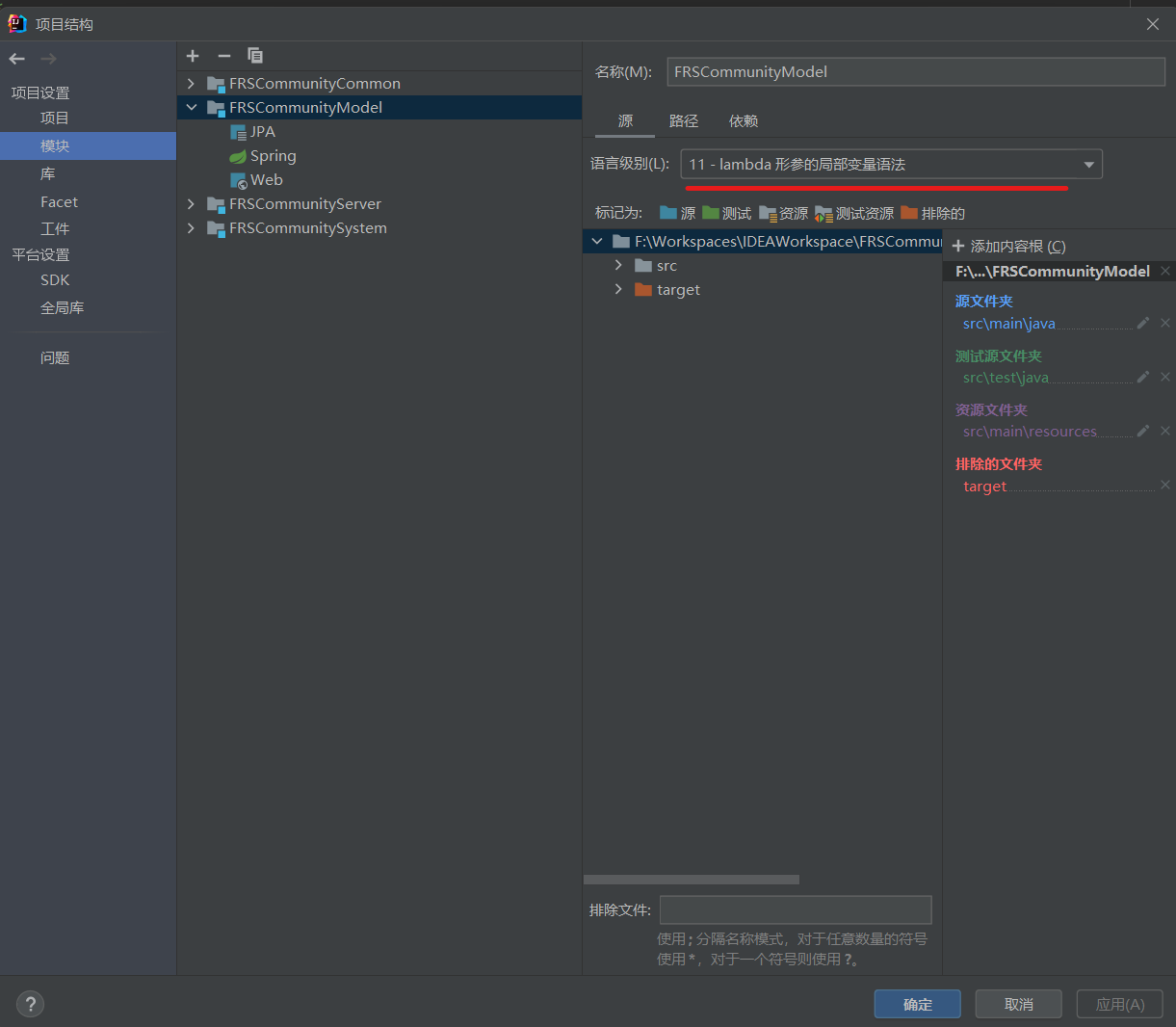Screen dimensions: 1176x1027
Task: Add a new module with plus icon
Action: pyautogui.click(x=193, y=56)
